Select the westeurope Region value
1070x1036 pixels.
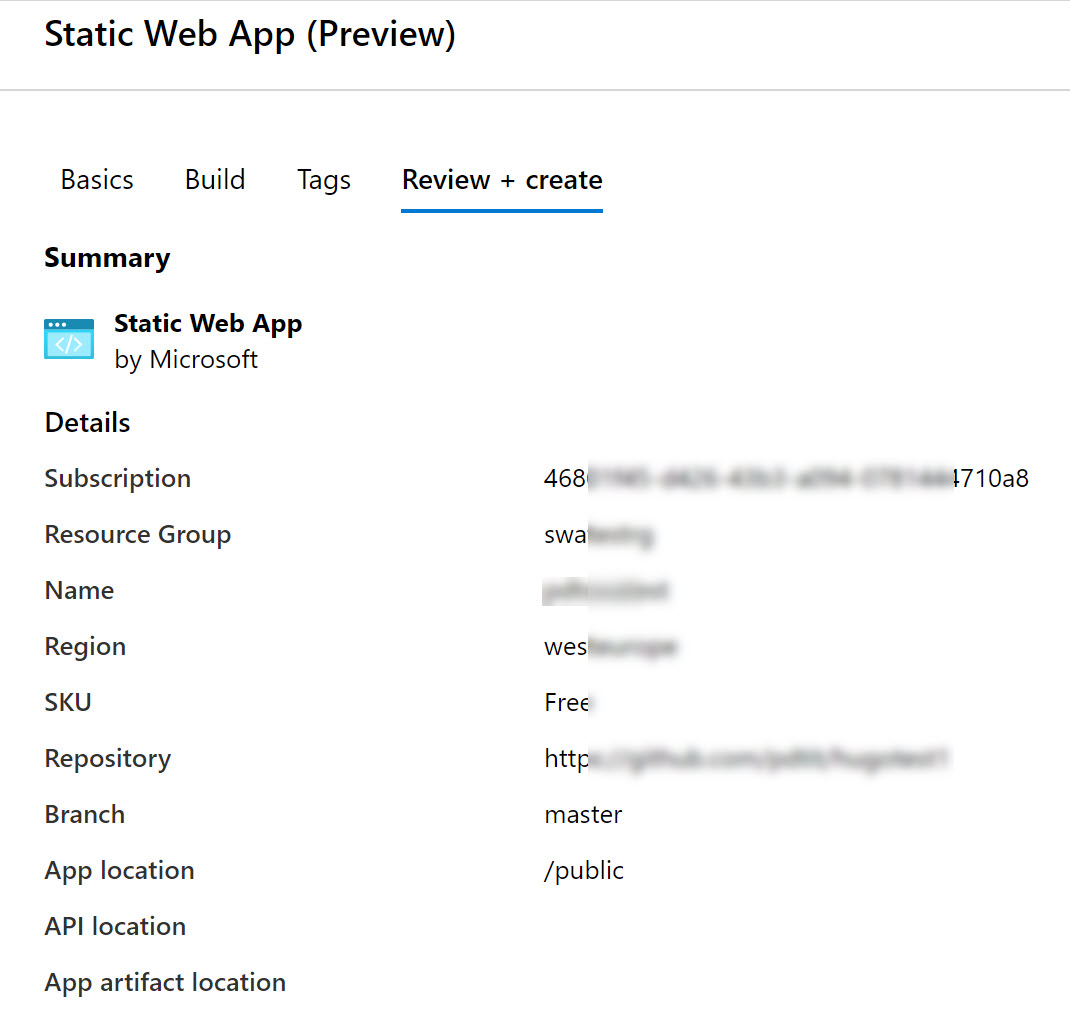click(610, 646)
